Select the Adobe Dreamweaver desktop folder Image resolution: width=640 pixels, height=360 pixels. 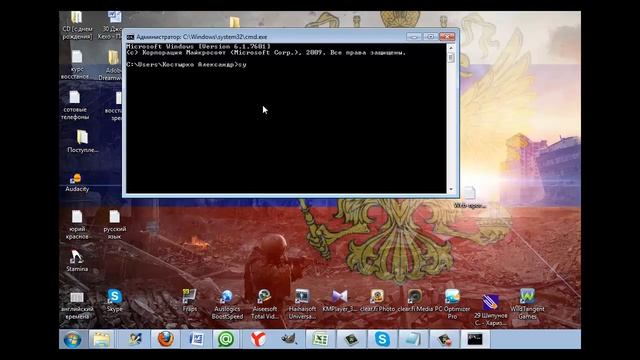pyautogui.click(x=111, y=65)
